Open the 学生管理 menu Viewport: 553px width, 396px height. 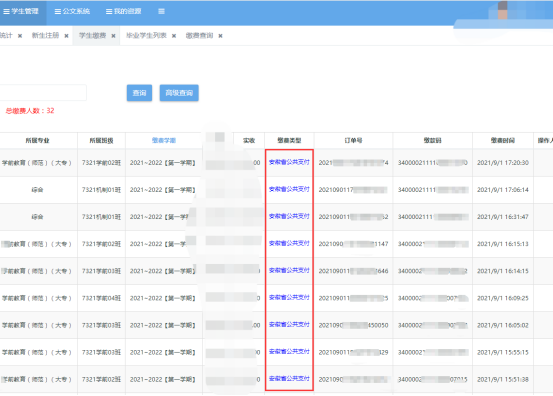pyautogui.click(x=20, y=11)
